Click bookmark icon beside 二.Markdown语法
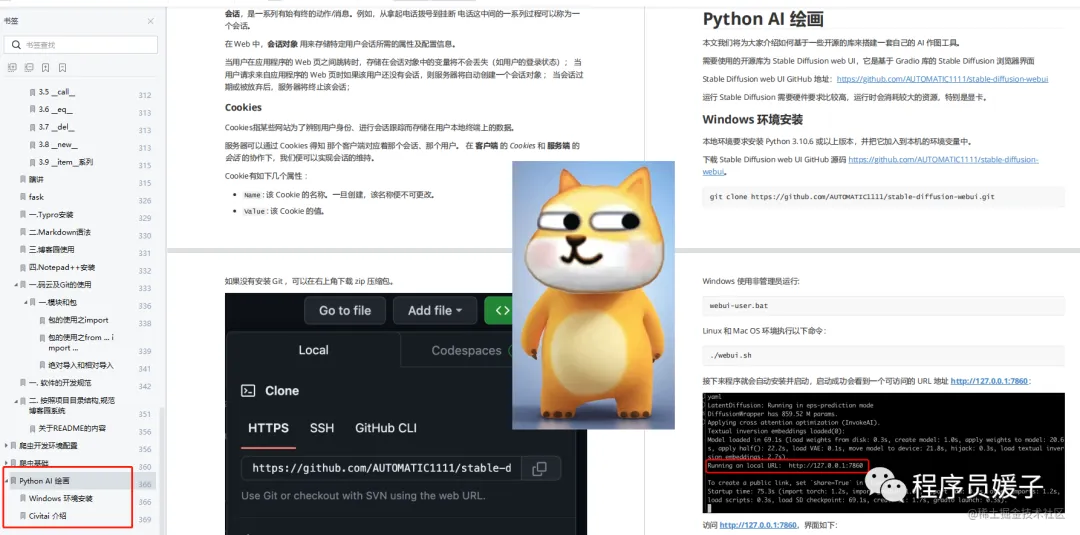This screenshot has width=1080, height=535. (x=23, y=232)
